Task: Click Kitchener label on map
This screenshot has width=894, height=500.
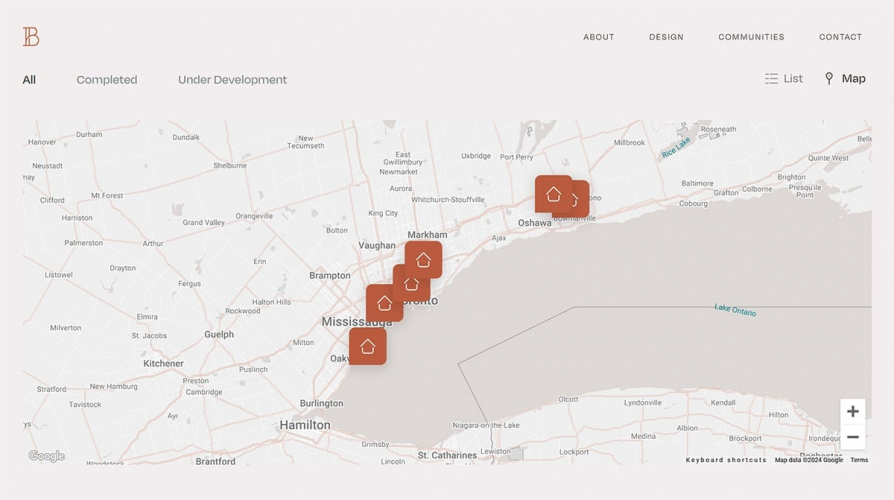Action: pos(163,363)
